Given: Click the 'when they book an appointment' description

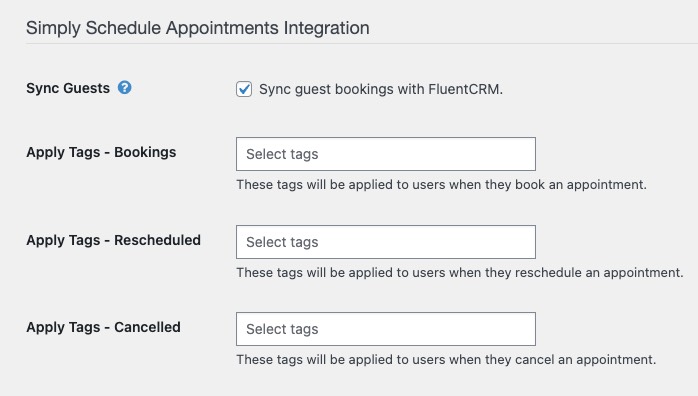Looking at the screenshot, I should pyautogui.click(x=442, y=185).
